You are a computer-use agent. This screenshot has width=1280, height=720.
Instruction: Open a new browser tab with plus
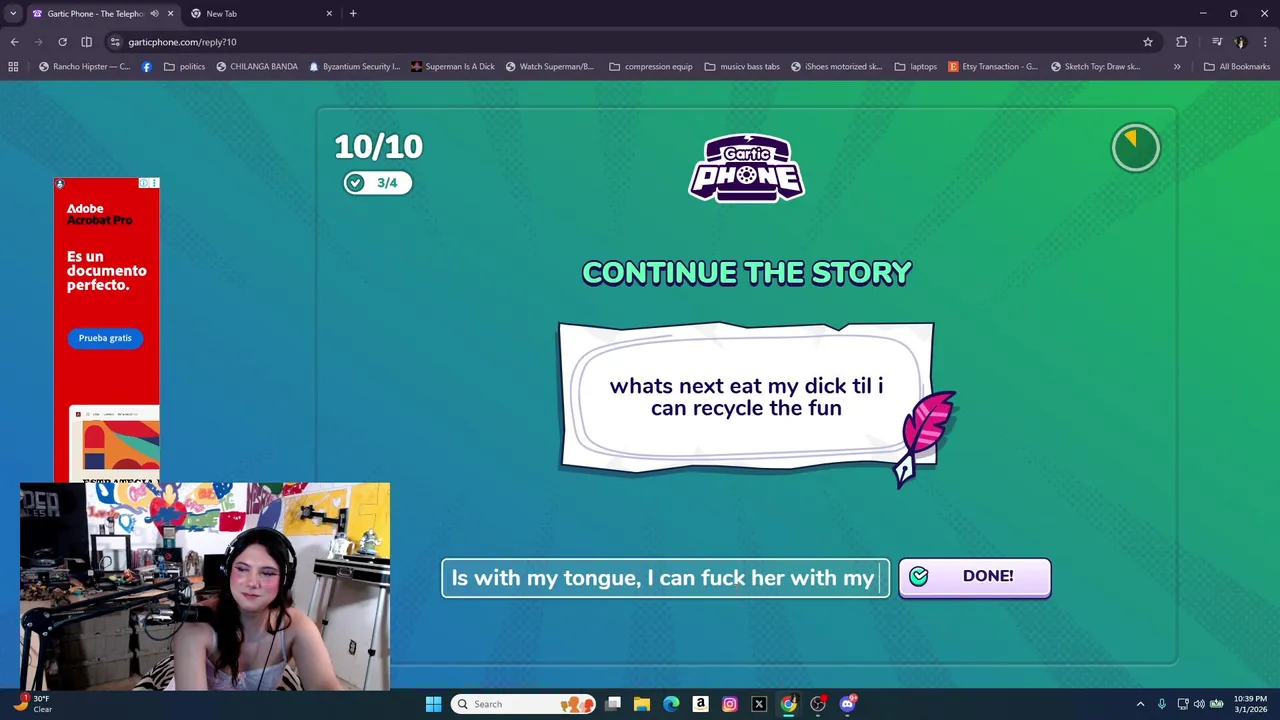[x=353, y=14]
